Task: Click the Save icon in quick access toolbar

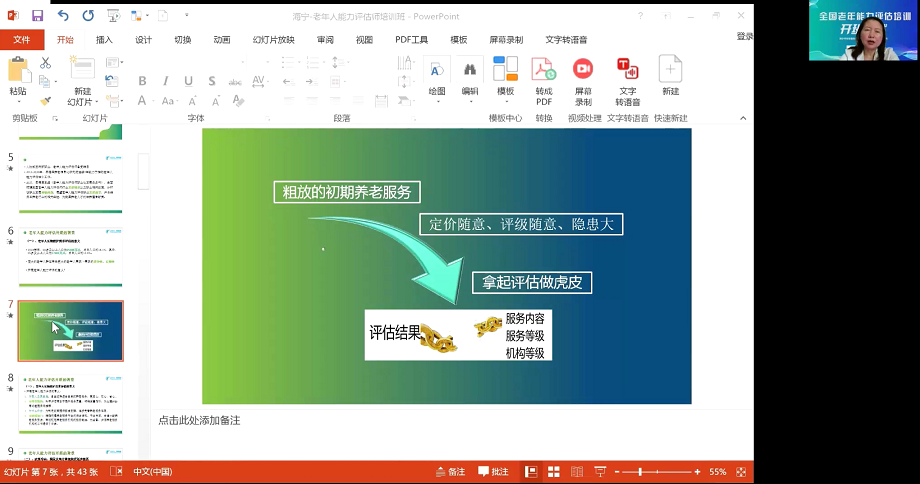Action: coord(37,16)
